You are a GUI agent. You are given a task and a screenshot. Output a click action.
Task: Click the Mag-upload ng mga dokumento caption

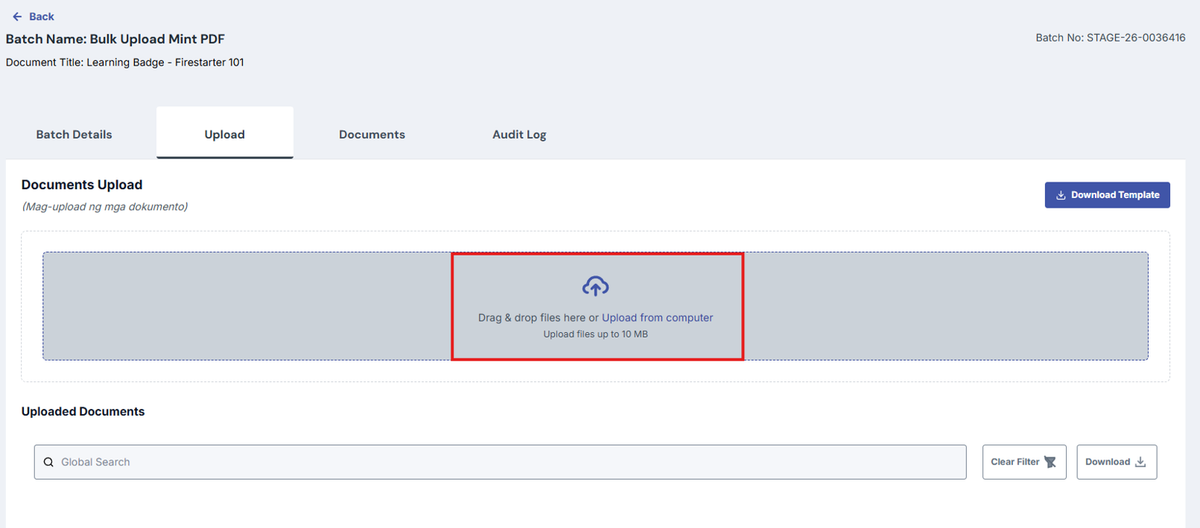click(x=105, y=207)
